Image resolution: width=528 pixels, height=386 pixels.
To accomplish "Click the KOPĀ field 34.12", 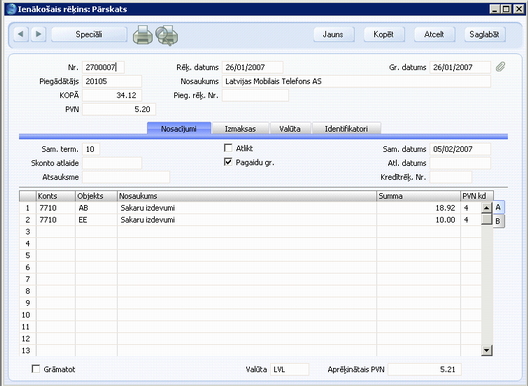I will [112, 95].
